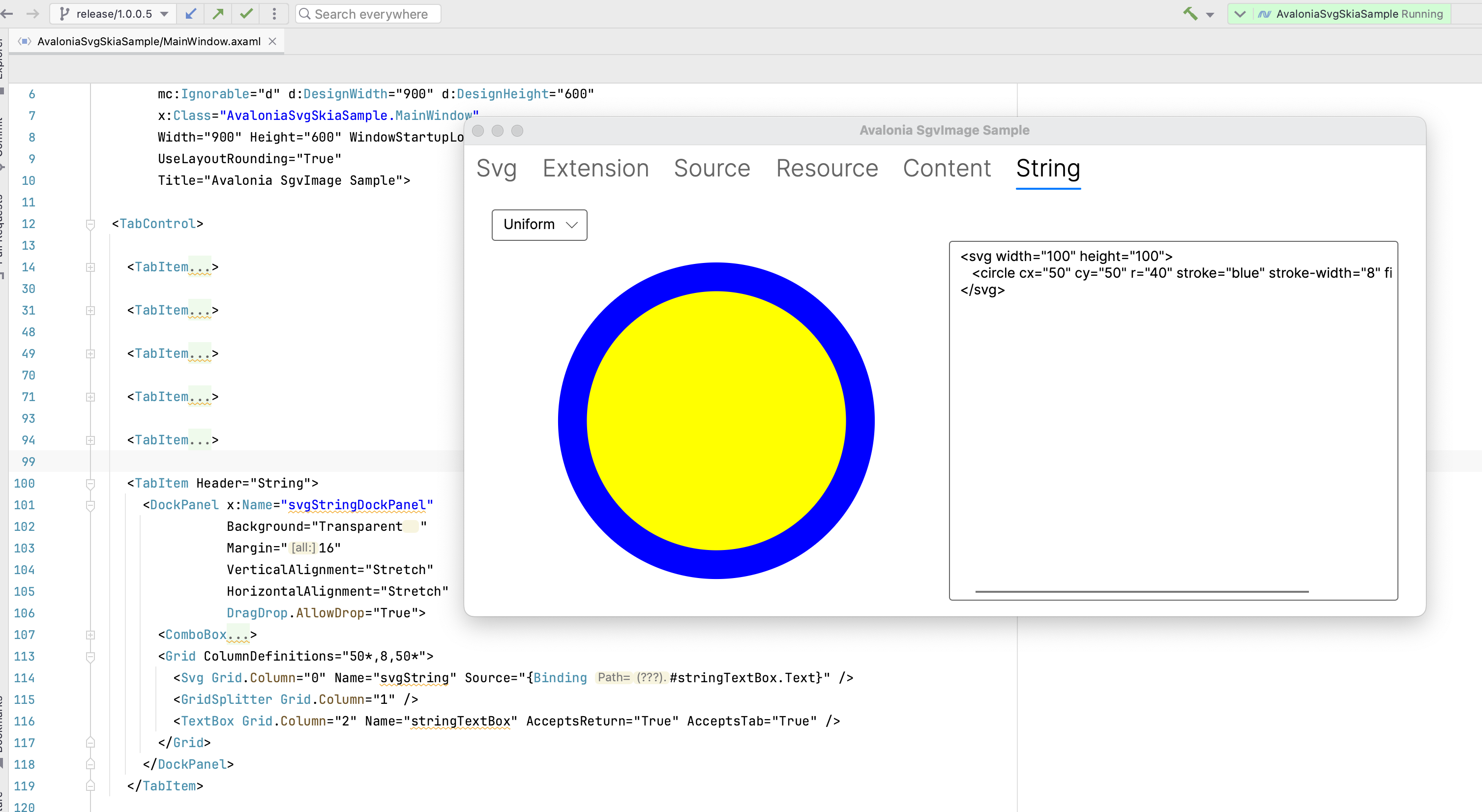
Task: Select the String tab
Action: click(x=1048, y=169)
